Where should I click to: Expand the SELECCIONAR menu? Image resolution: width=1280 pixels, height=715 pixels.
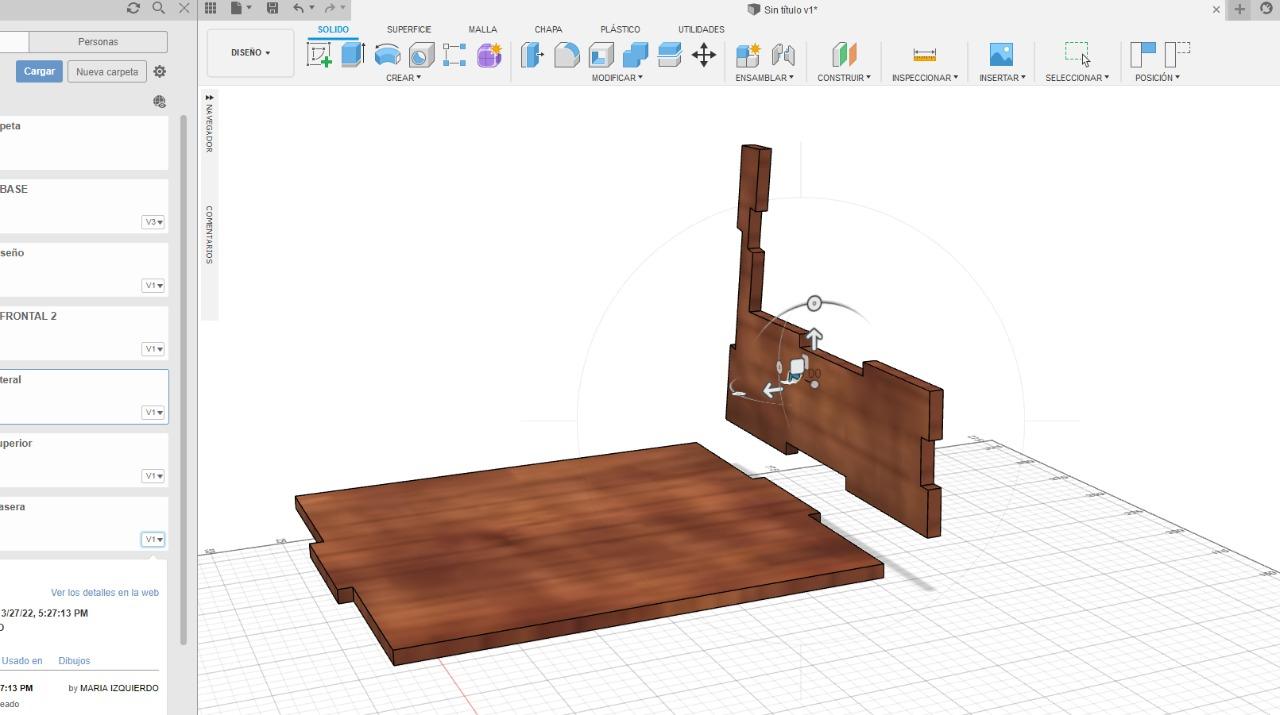pos(1077,78)
